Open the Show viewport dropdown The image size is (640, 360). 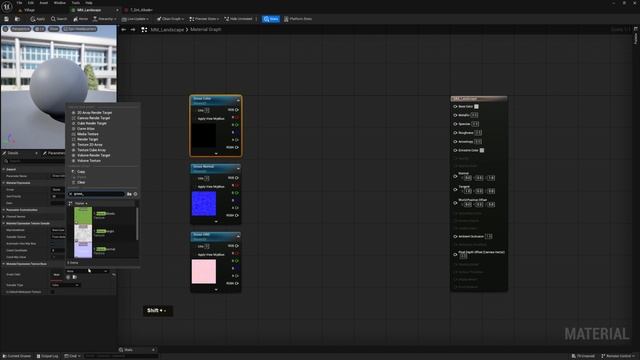(x=53, y=29)
